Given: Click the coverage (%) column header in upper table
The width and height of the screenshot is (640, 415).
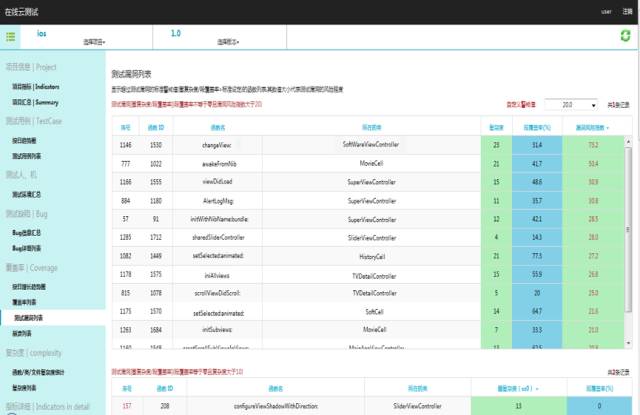Looking at the screenshot, I should (537, 128).
